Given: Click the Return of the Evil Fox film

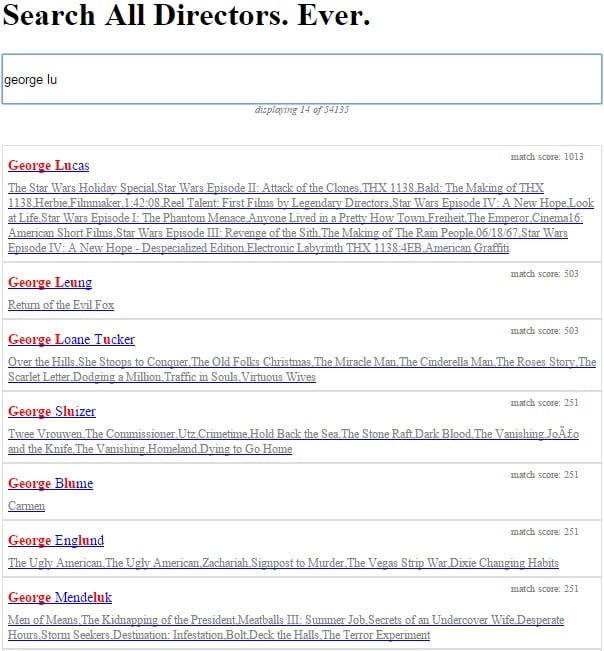Looking at the screenshot, I should (x=61, y=305).
